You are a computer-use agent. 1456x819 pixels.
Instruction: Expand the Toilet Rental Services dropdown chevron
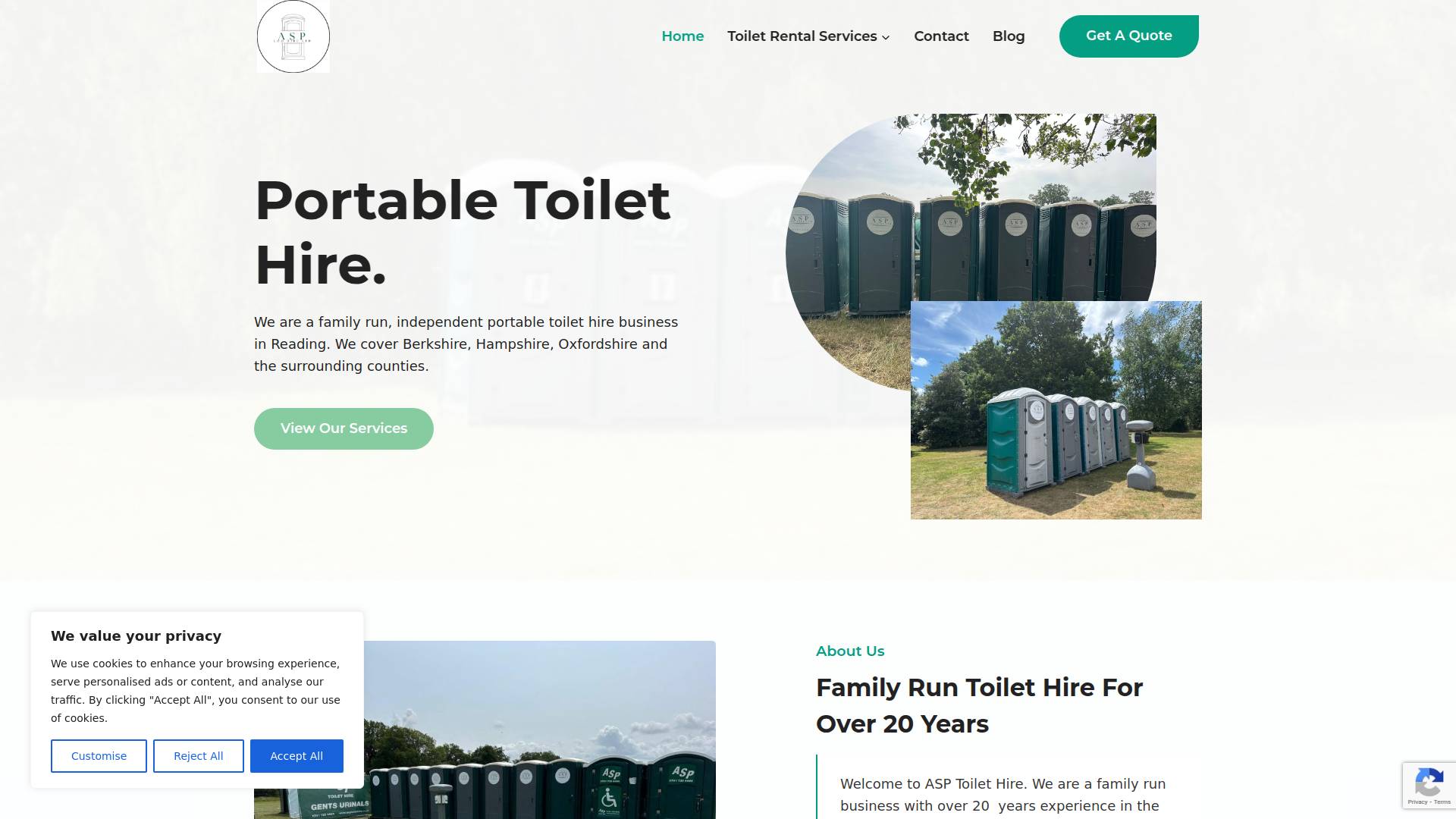[x=886, y=37]
